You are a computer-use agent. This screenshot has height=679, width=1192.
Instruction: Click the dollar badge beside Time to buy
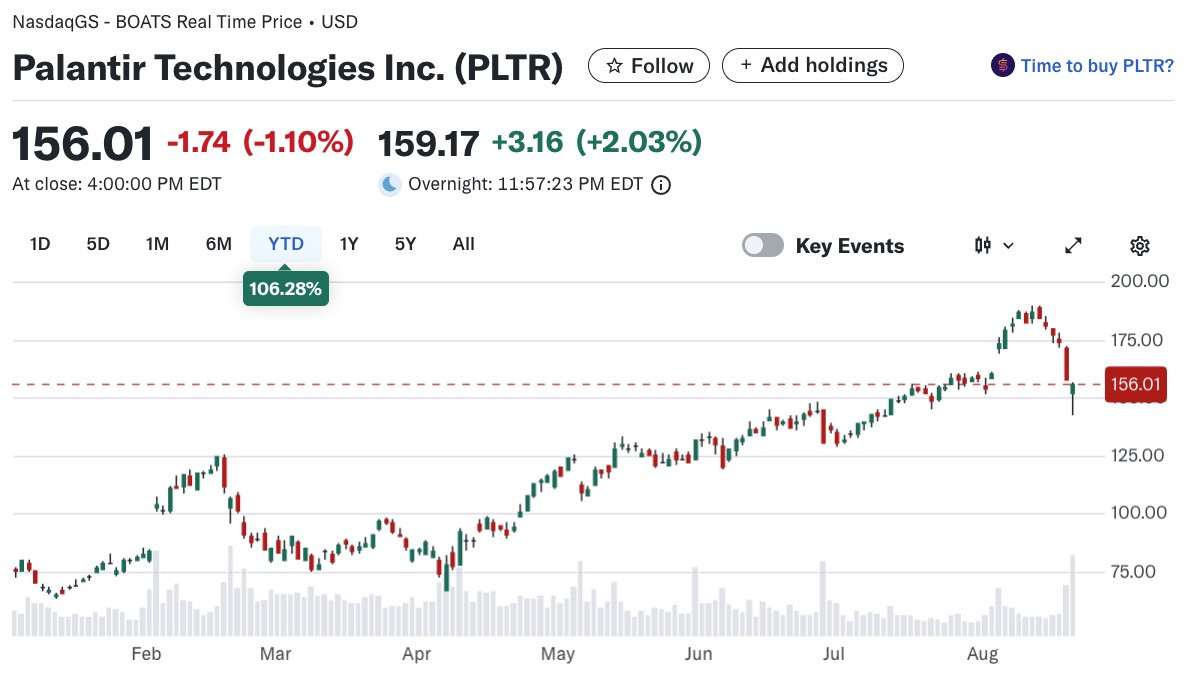coord(1003,65)
